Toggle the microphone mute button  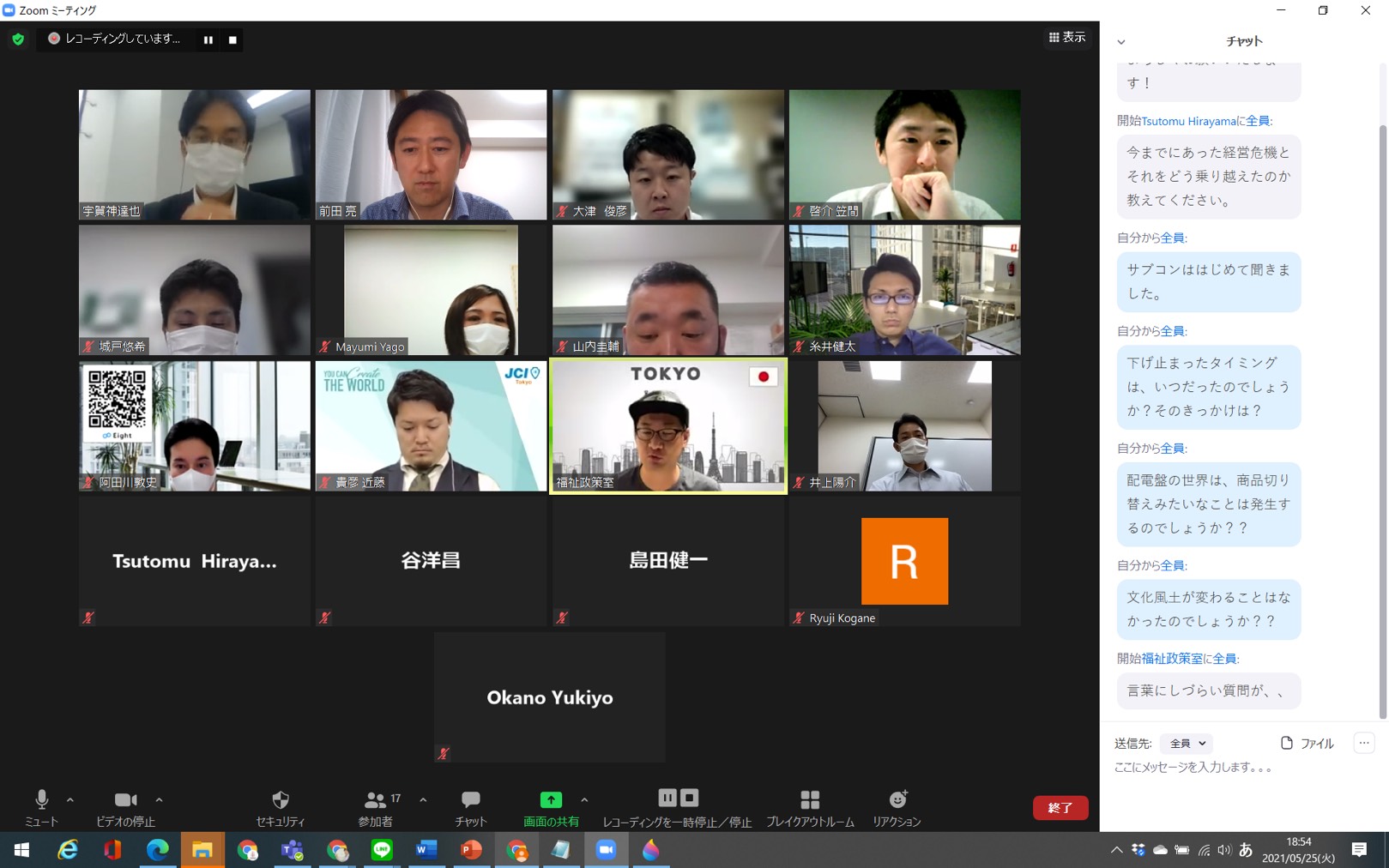pyautogui.click(x=41, y=800)
